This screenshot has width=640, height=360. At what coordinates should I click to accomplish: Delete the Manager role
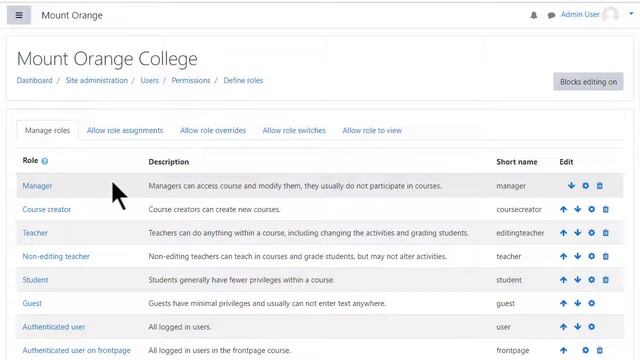[600, 186]
